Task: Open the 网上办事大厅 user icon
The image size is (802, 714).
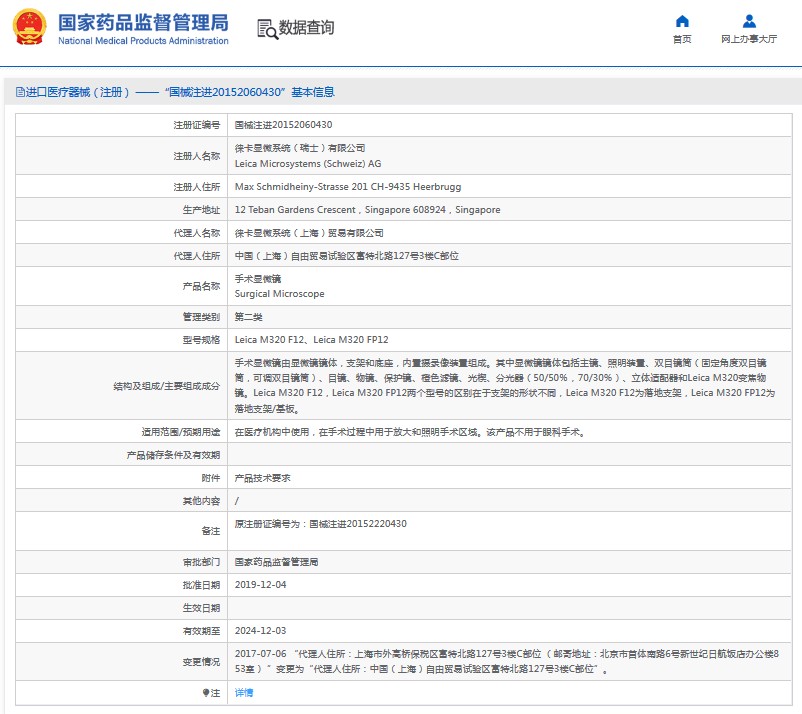Action: 748,21
